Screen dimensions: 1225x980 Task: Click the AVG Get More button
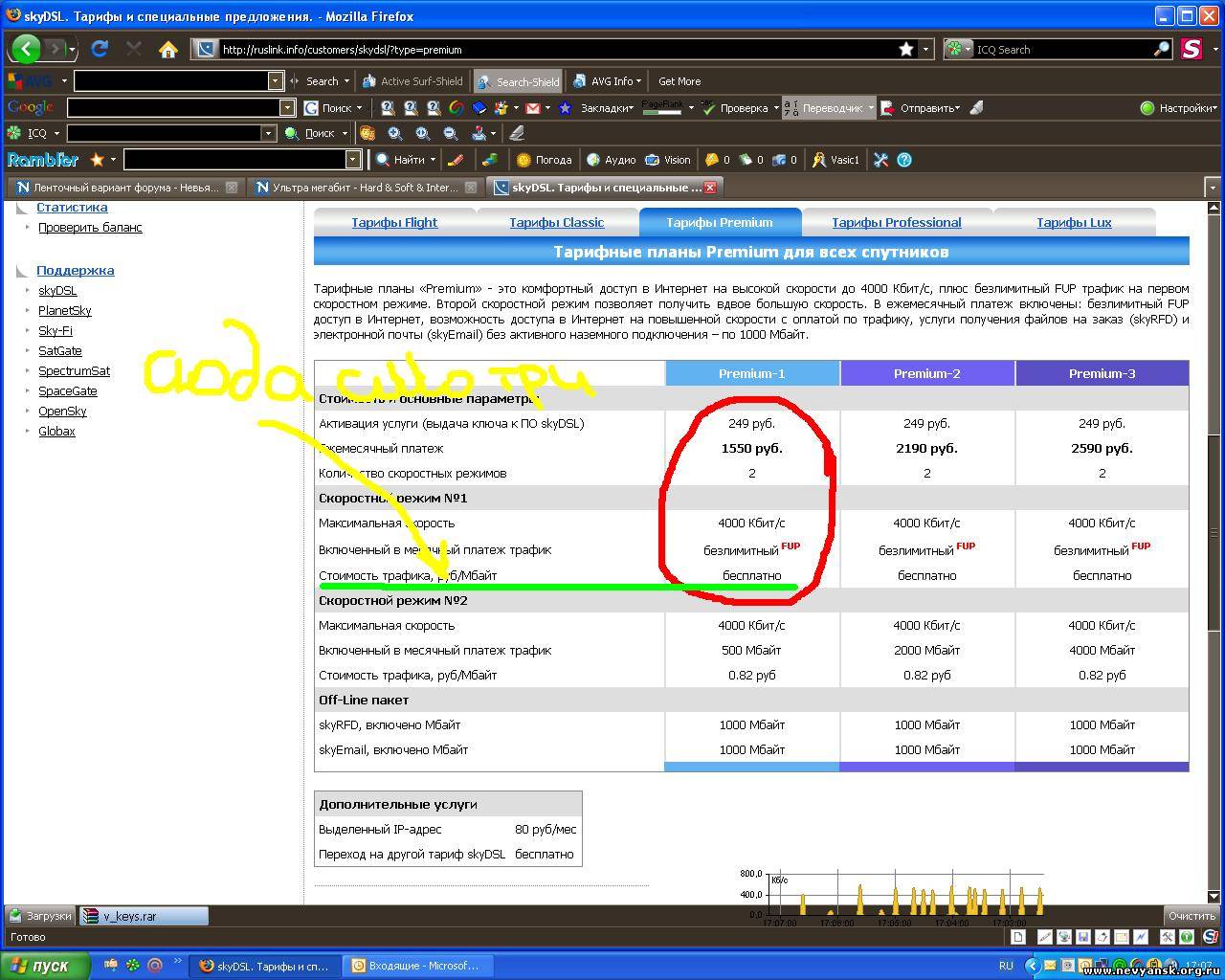679,81
